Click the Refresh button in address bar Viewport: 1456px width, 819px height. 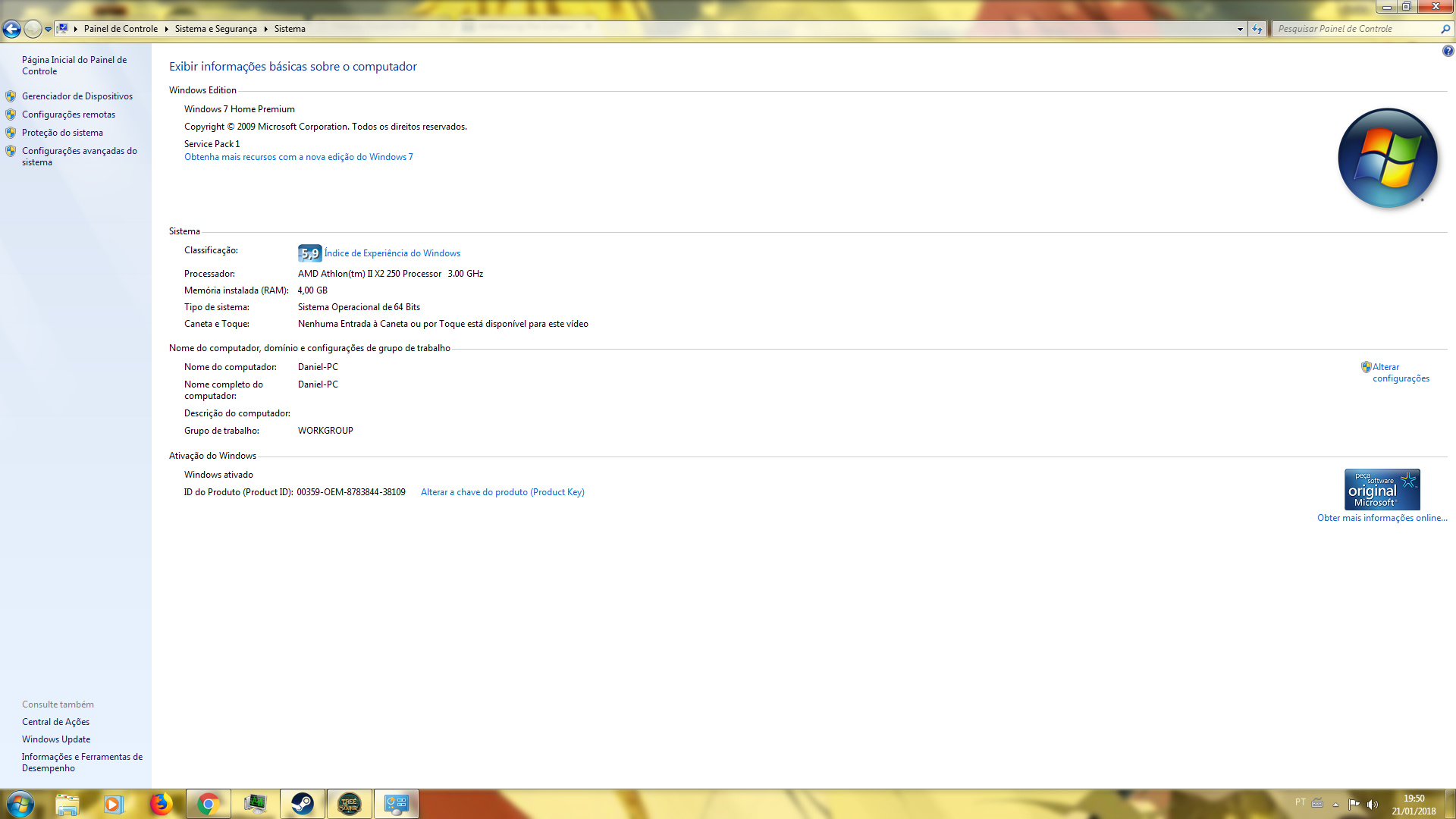click(1257, 29)
